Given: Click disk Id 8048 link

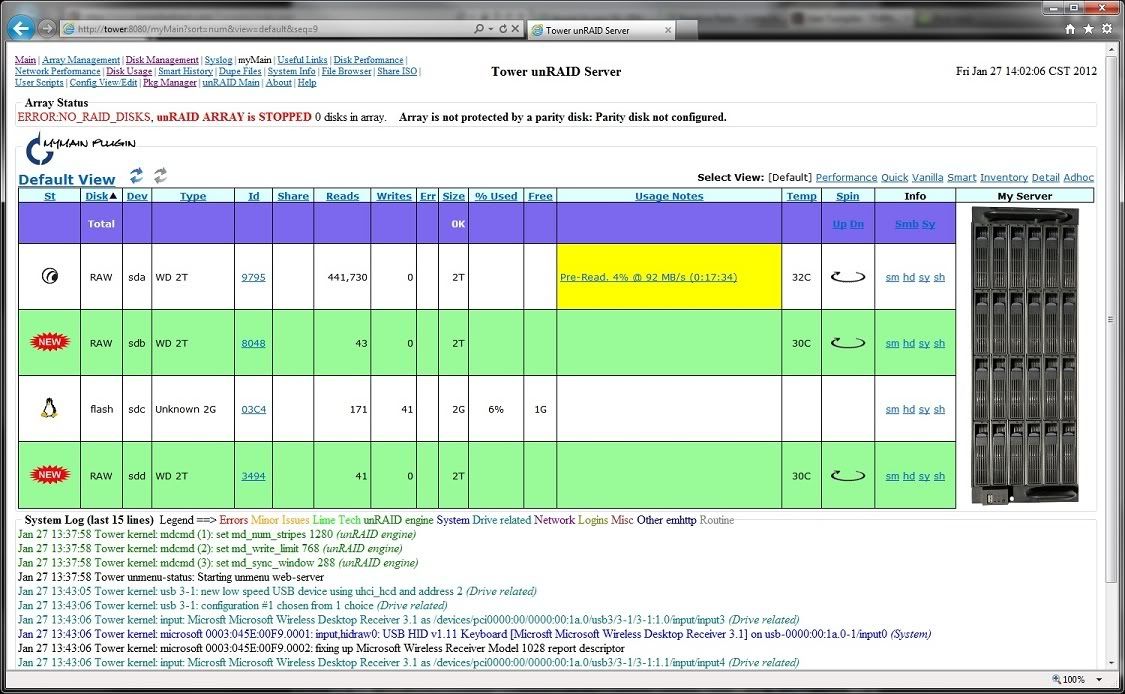Looking at the screenshot, I should 253,343.
